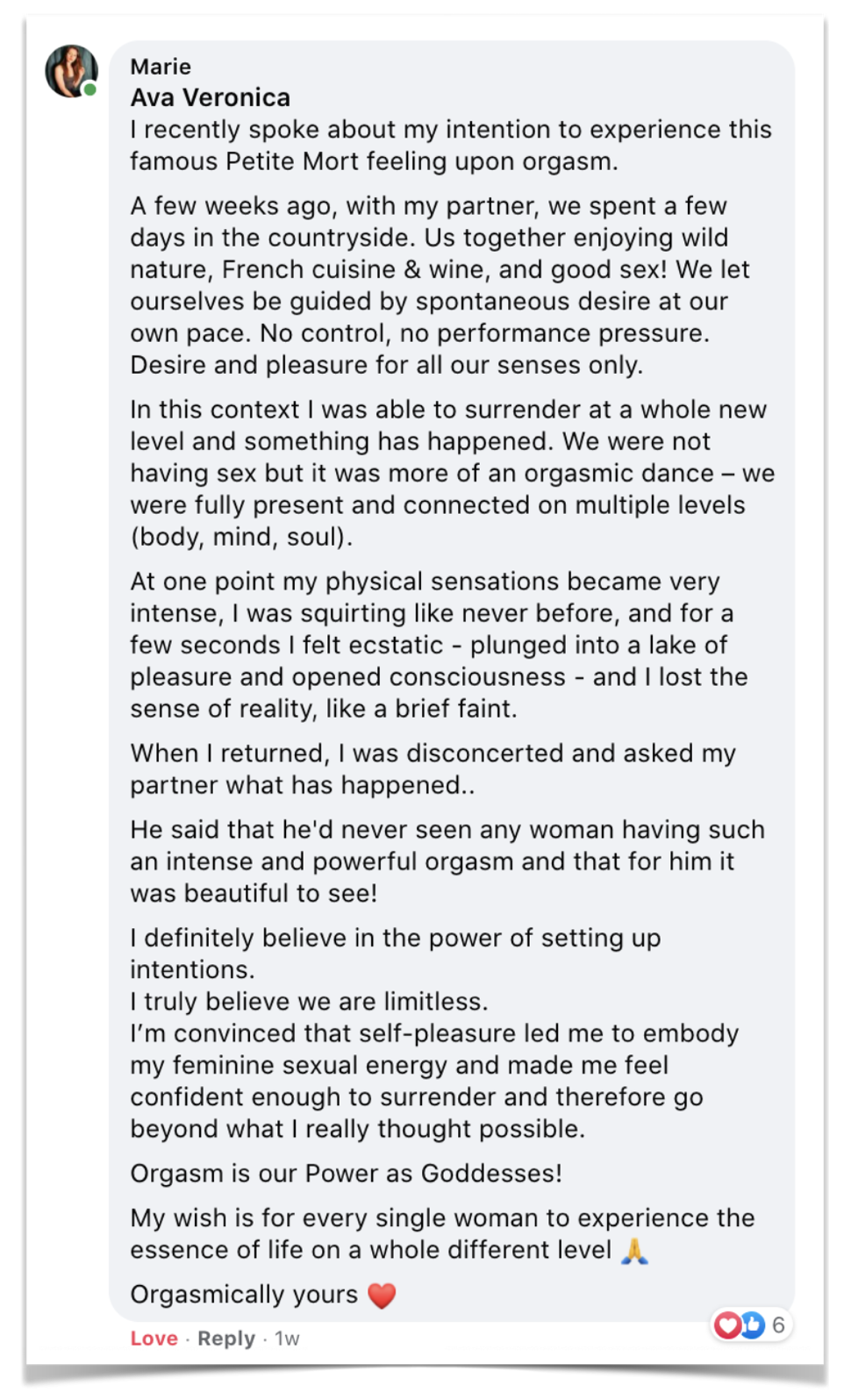
Task: Click the paragraph beginning "In this context"
Action: tap(452, 473)
